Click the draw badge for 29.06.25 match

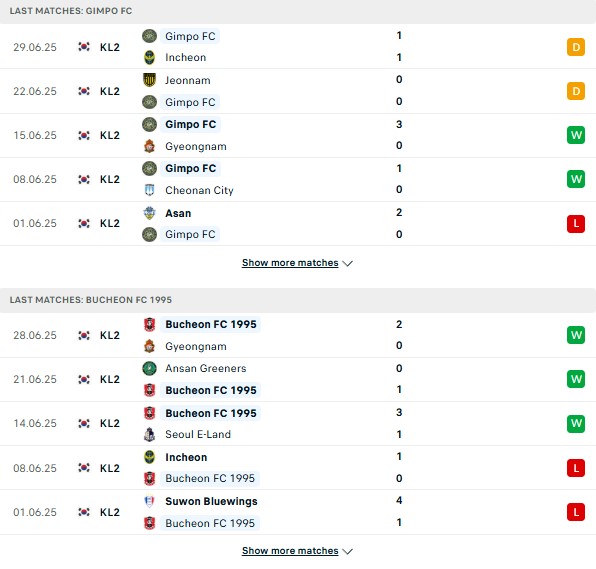pos(576,48)
